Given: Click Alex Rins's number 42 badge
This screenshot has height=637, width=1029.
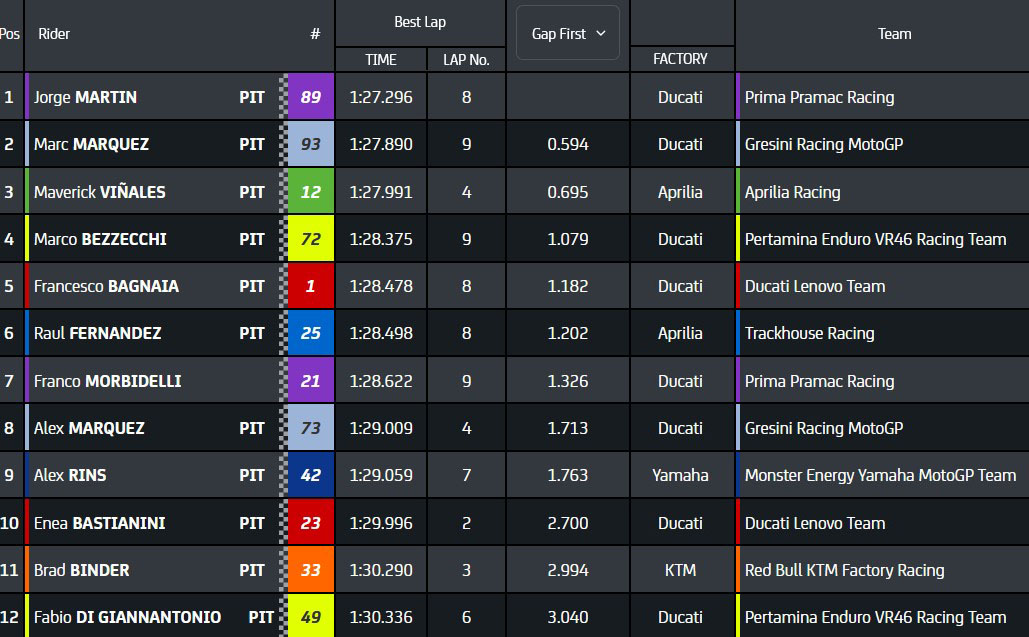Looking at the screenshot, I should pos(310,475).
